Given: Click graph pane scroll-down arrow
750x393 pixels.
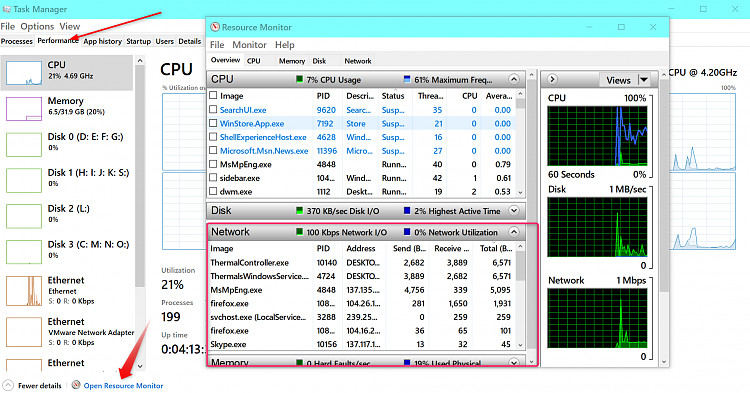Looking at the screenshot, I should (663, 362).
